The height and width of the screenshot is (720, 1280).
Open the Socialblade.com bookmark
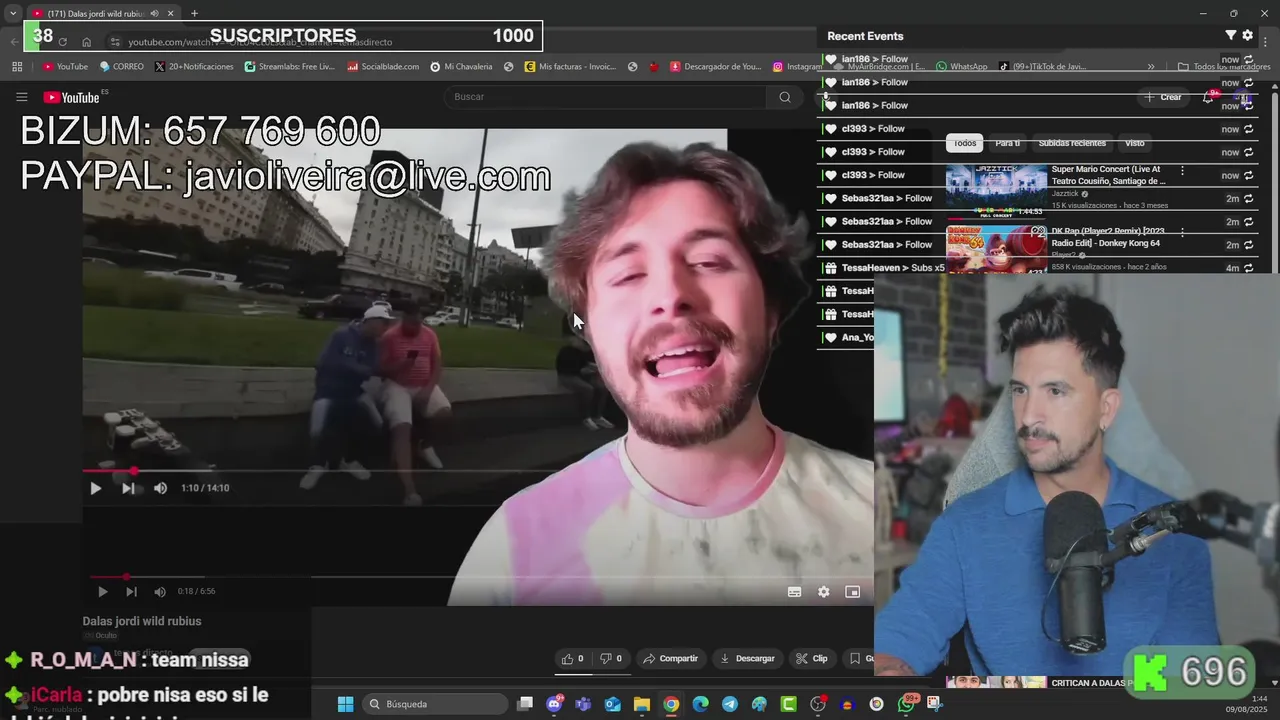click(383, 67)
